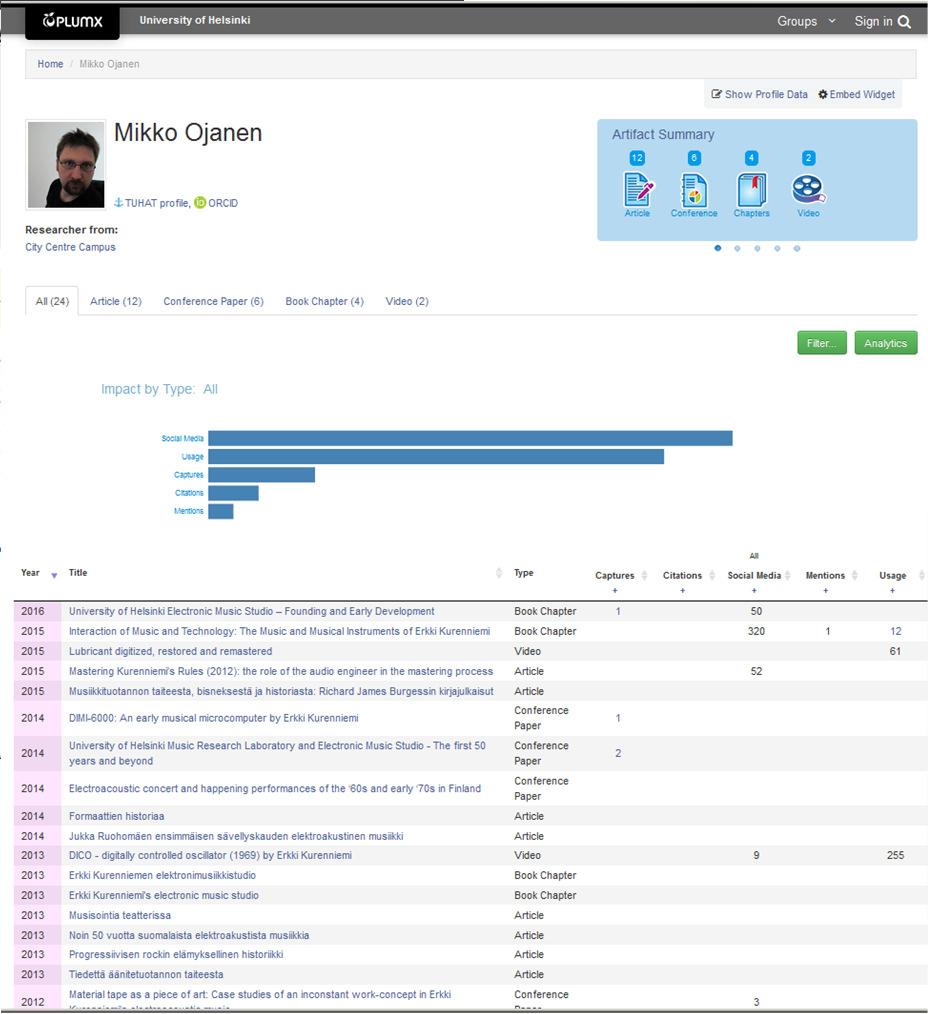Click the Video artifact icon
Viewport: 928px width, 1014px height.
[808, 189]
